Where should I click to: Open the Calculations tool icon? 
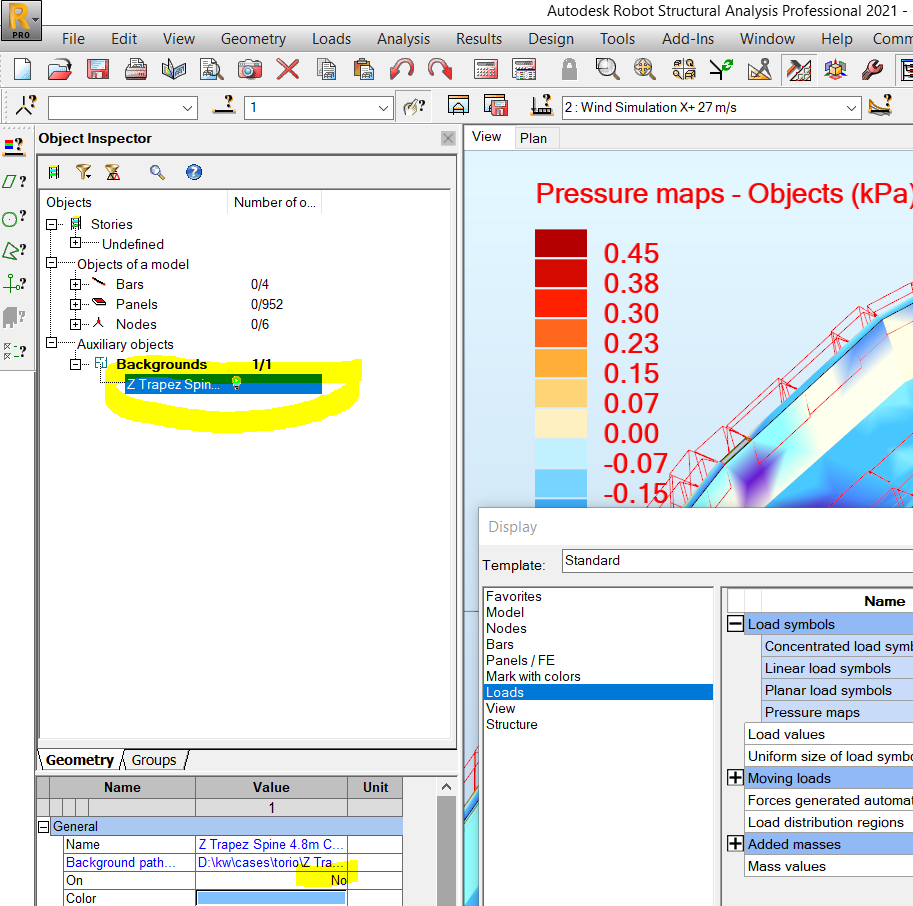(x=487, y=69)
